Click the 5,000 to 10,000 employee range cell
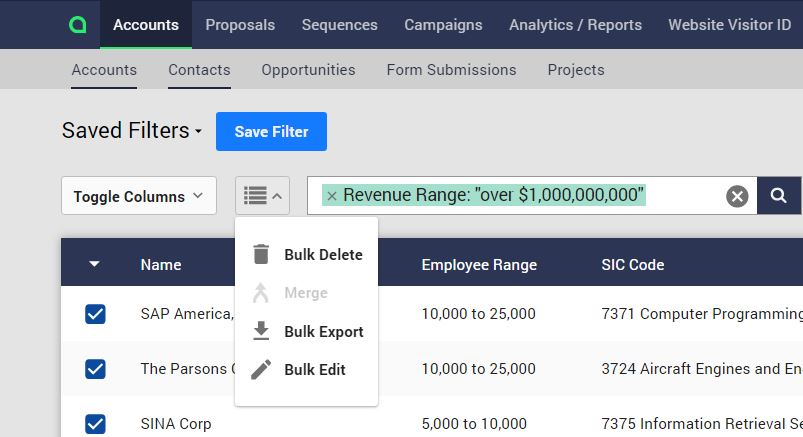This screenshot has width=803, height=437. 474,424
